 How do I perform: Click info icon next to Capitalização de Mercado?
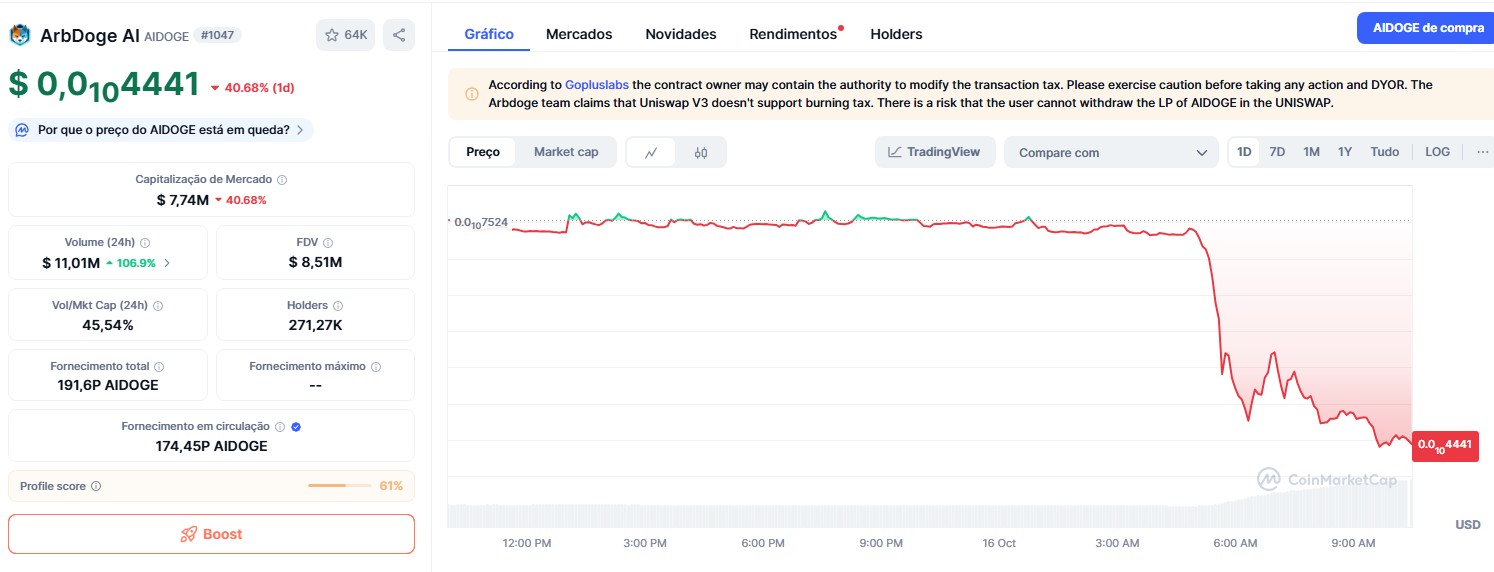(x=282, y=180)
